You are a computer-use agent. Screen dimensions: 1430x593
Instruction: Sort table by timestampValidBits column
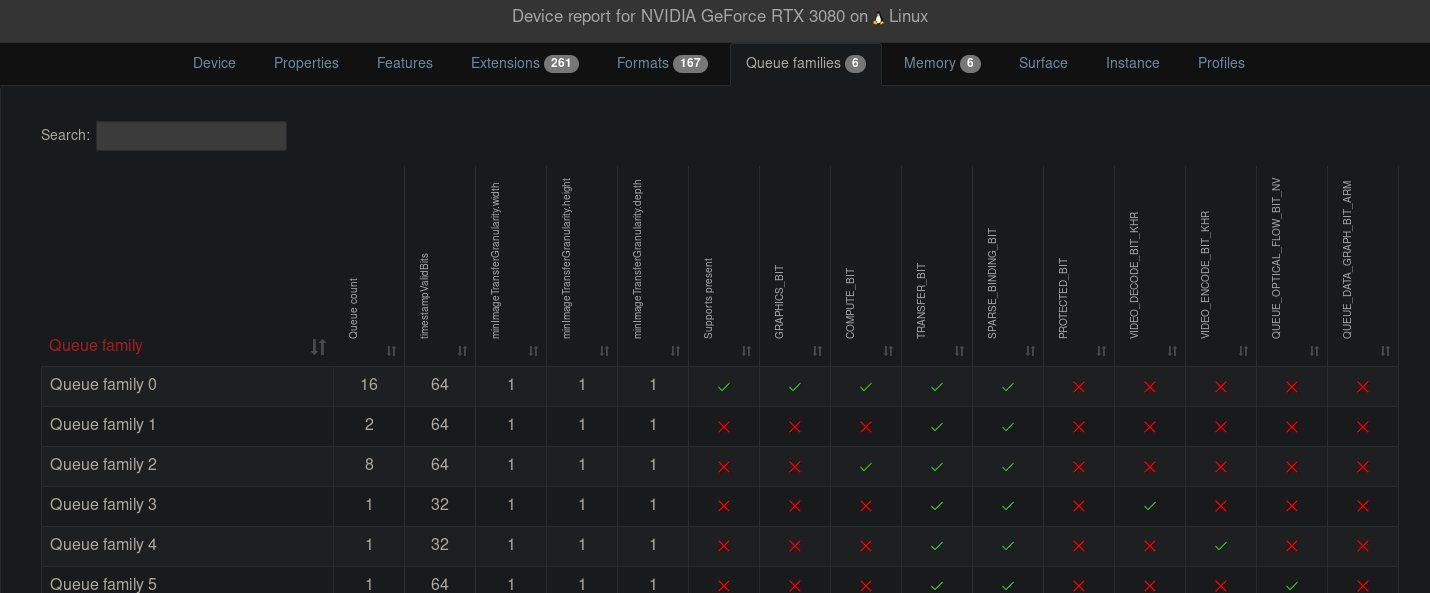[462, 351]
